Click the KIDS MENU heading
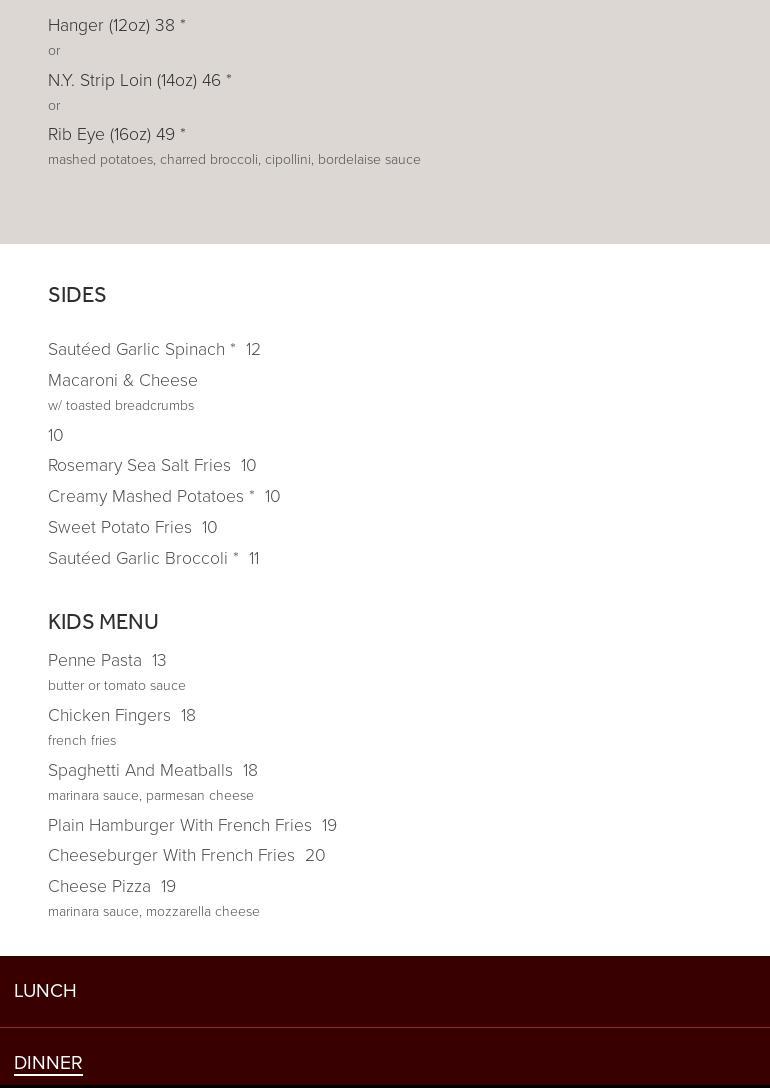The width and height of the screenshot is (770, 1088). (x=103, y=622)
